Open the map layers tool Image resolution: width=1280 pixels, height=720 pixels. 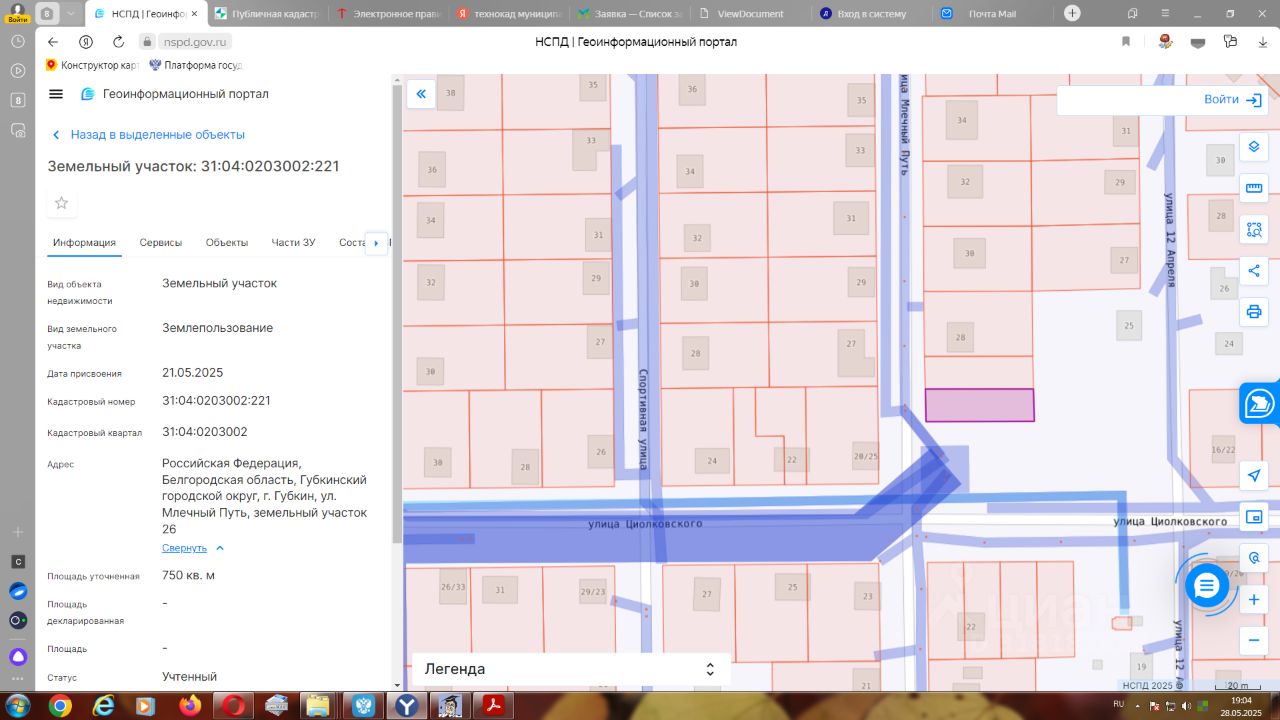1254,147
